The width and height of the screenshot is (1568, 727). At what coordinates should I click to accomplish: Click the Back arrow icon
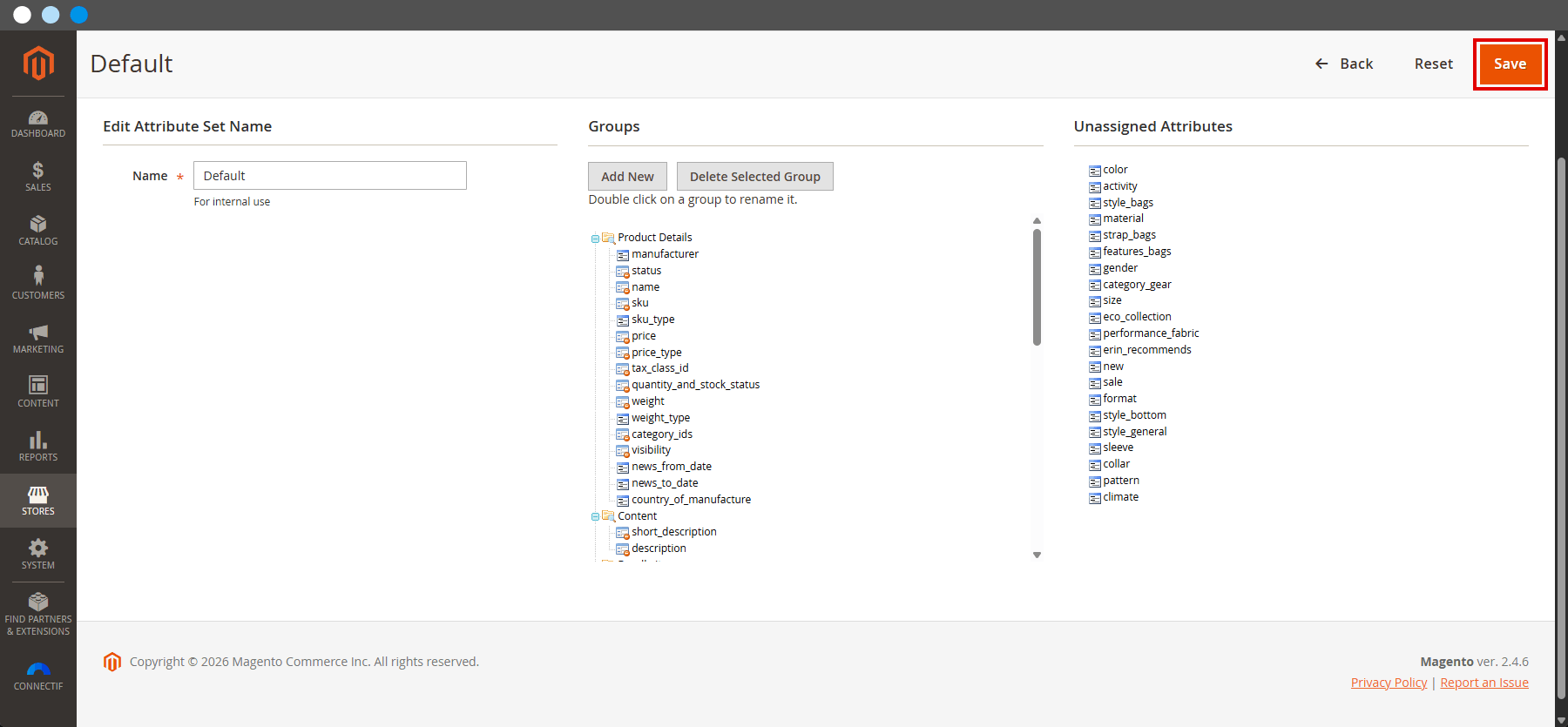[x=1321, y=64]
